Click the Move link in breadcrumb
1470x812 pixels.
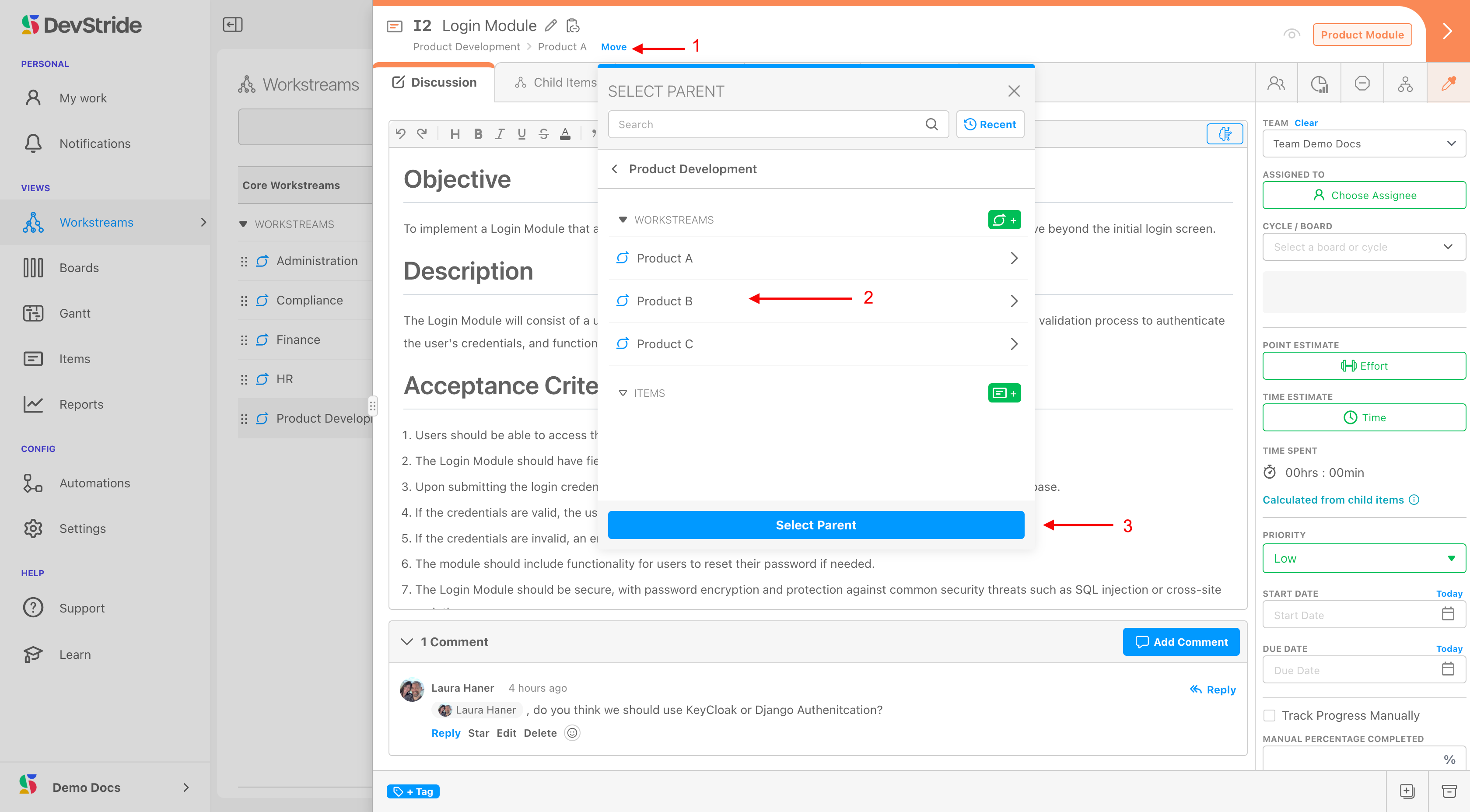coord(613,47)
